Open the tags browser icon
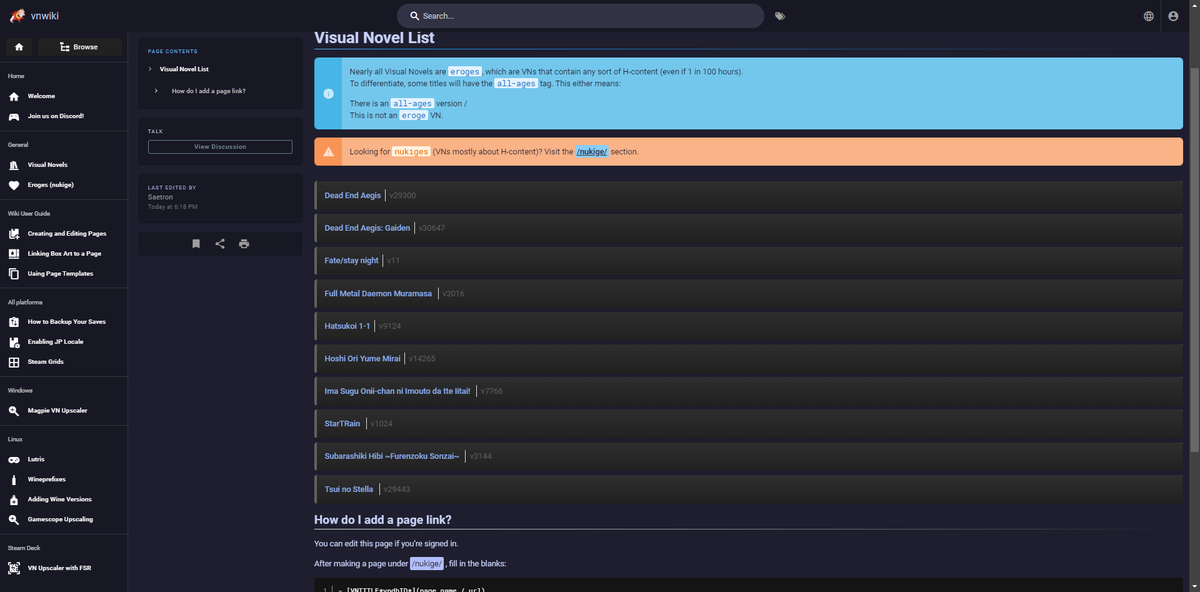This screenshot has width=1200, height=592. [780, 16]
